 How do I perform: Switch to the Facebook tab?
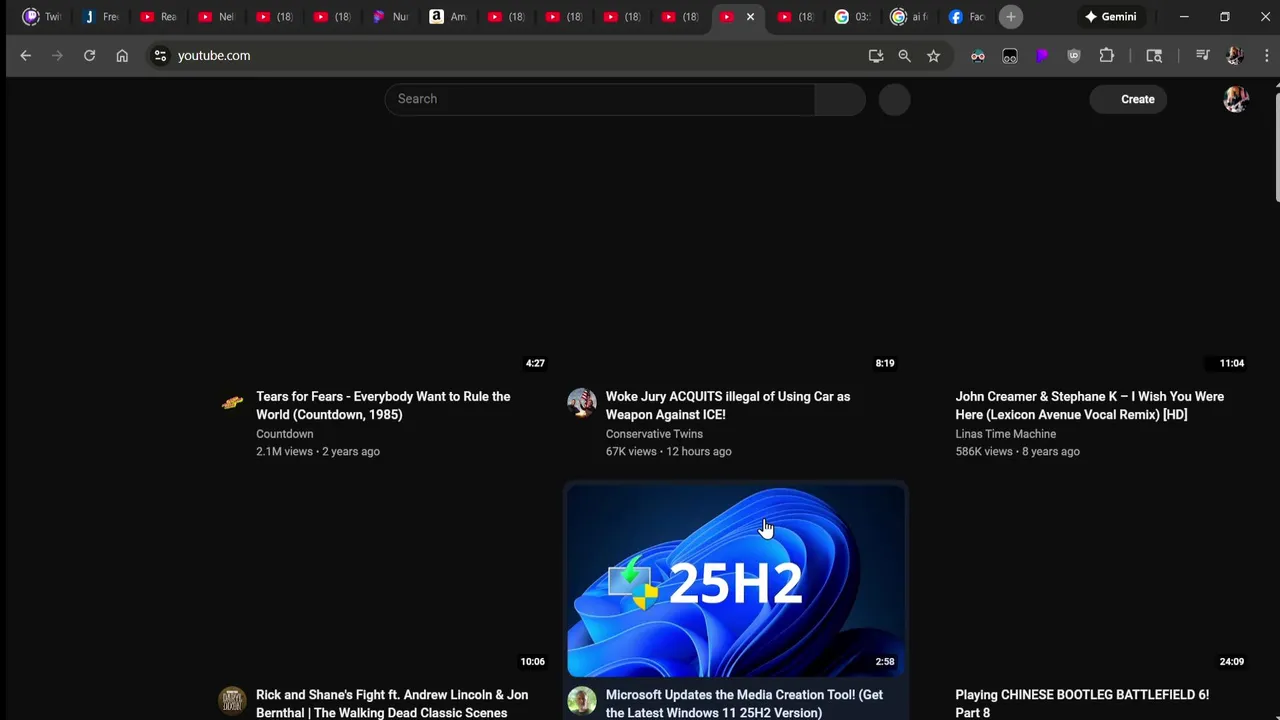(967, 17)
